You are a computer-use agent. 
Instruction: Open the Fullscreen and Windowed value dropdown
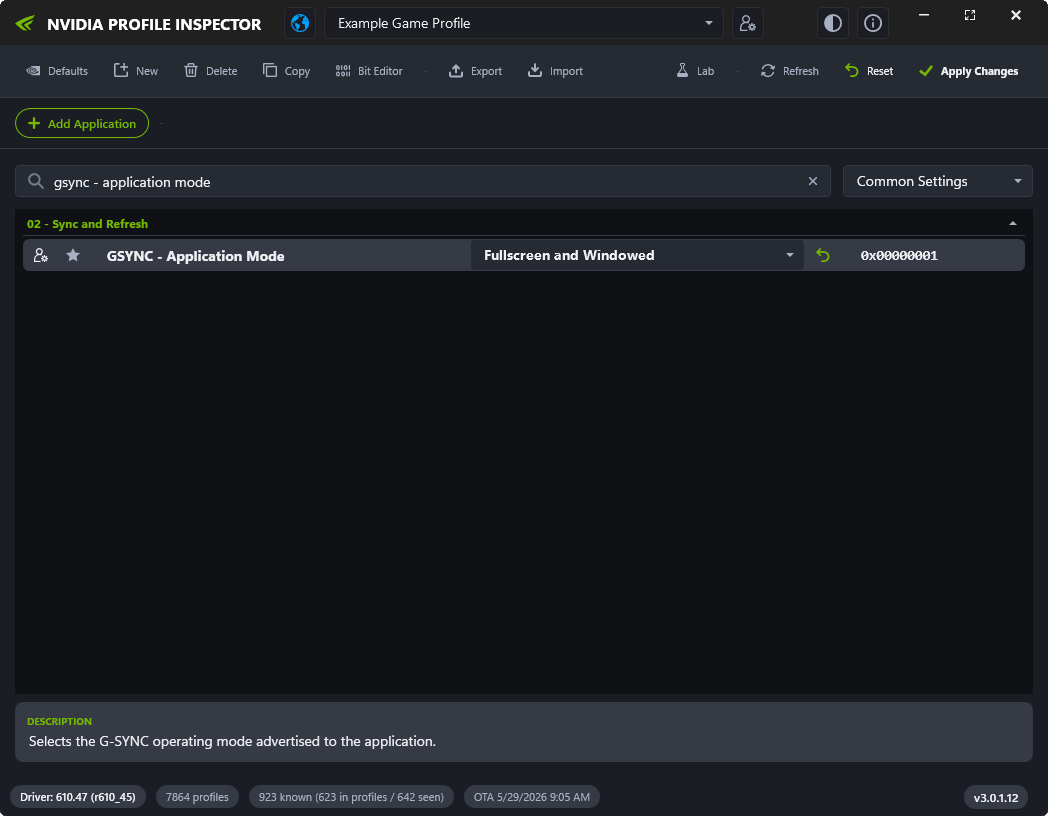637,255
